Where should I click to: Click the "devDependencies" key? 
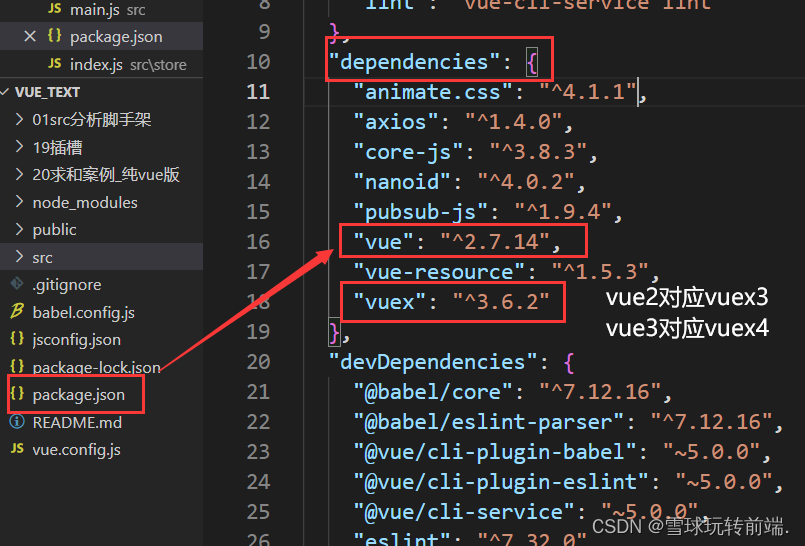click(x=433, y=362)
